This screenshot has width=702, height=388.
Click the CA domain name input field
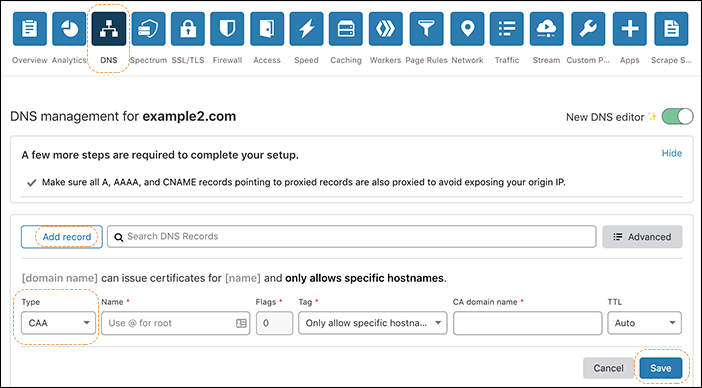[527, 323]
